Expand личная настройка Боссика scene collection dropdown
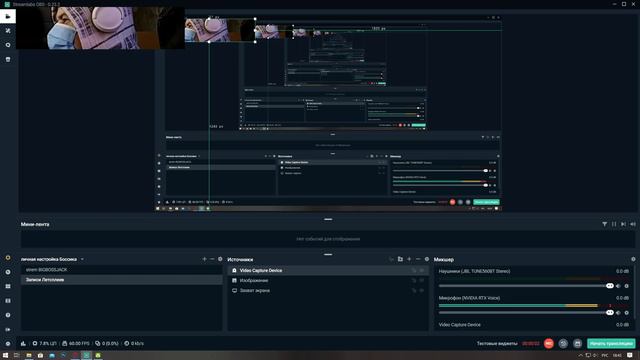640x360 pixels. [82, 259]
